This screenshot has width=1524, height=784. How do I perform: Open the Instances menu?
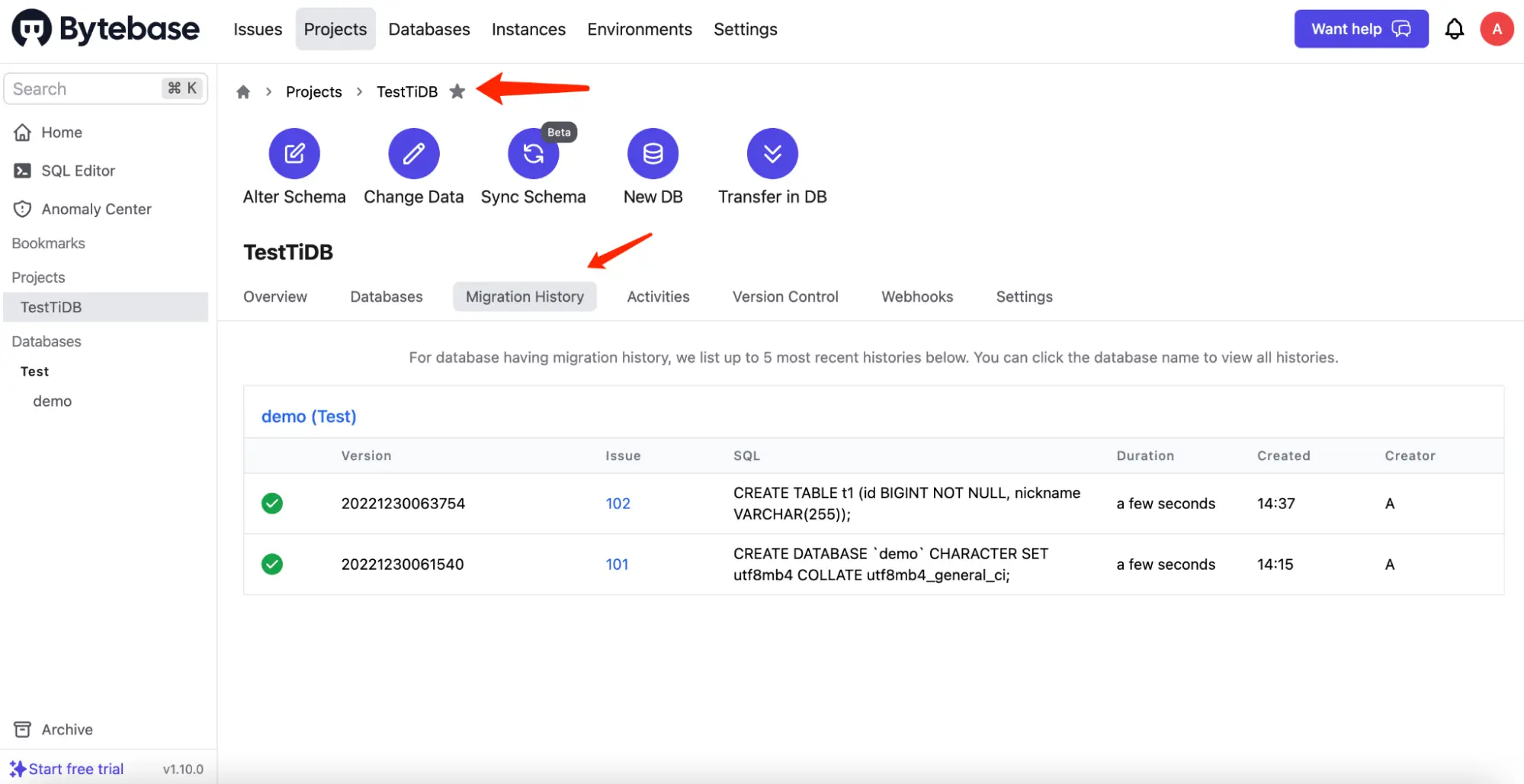tap(528, 29)
